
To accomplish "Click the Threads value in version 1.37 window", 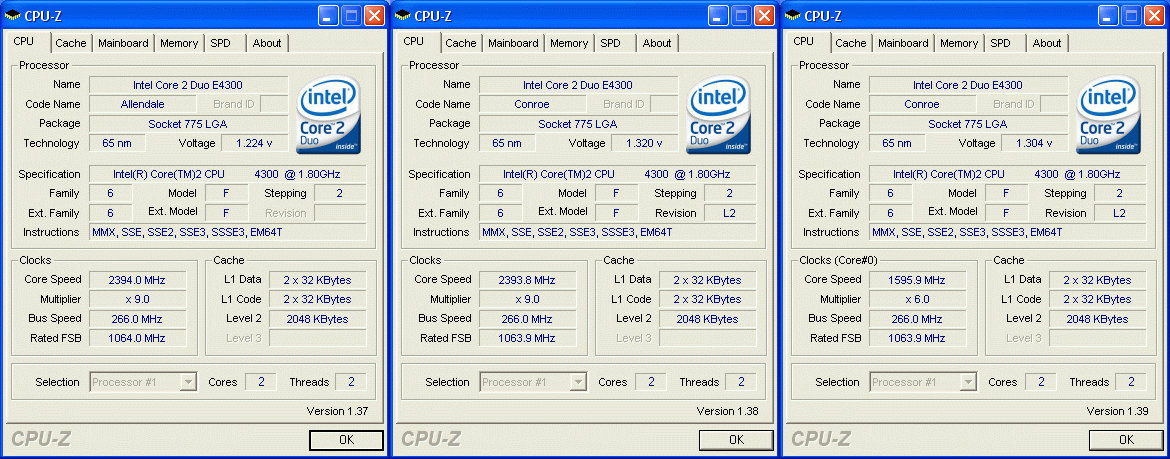I will tap(351, 382).
